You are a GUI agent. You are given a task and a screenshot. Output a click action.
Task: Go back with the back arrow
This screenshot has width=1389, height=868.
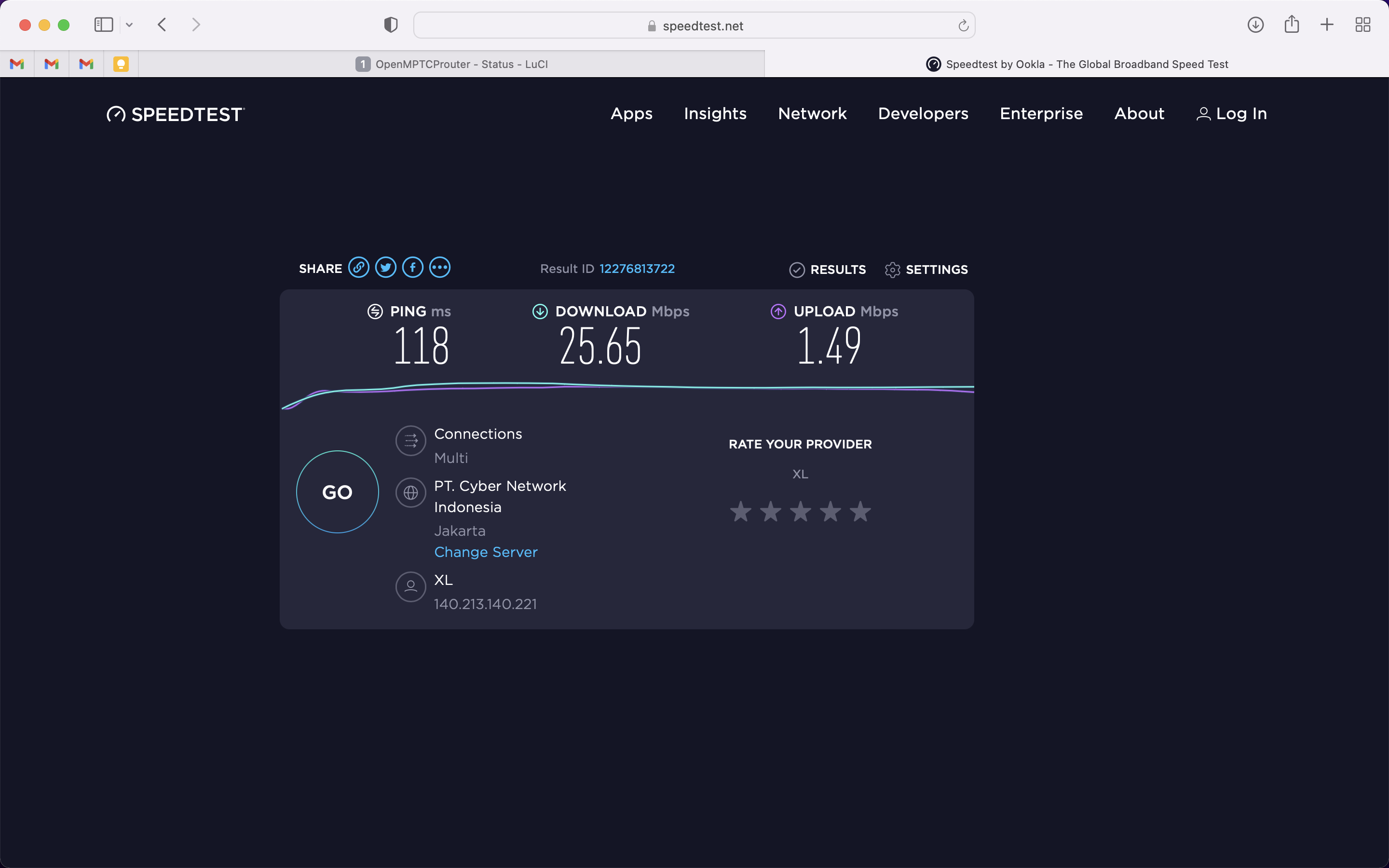coord(162,25)
